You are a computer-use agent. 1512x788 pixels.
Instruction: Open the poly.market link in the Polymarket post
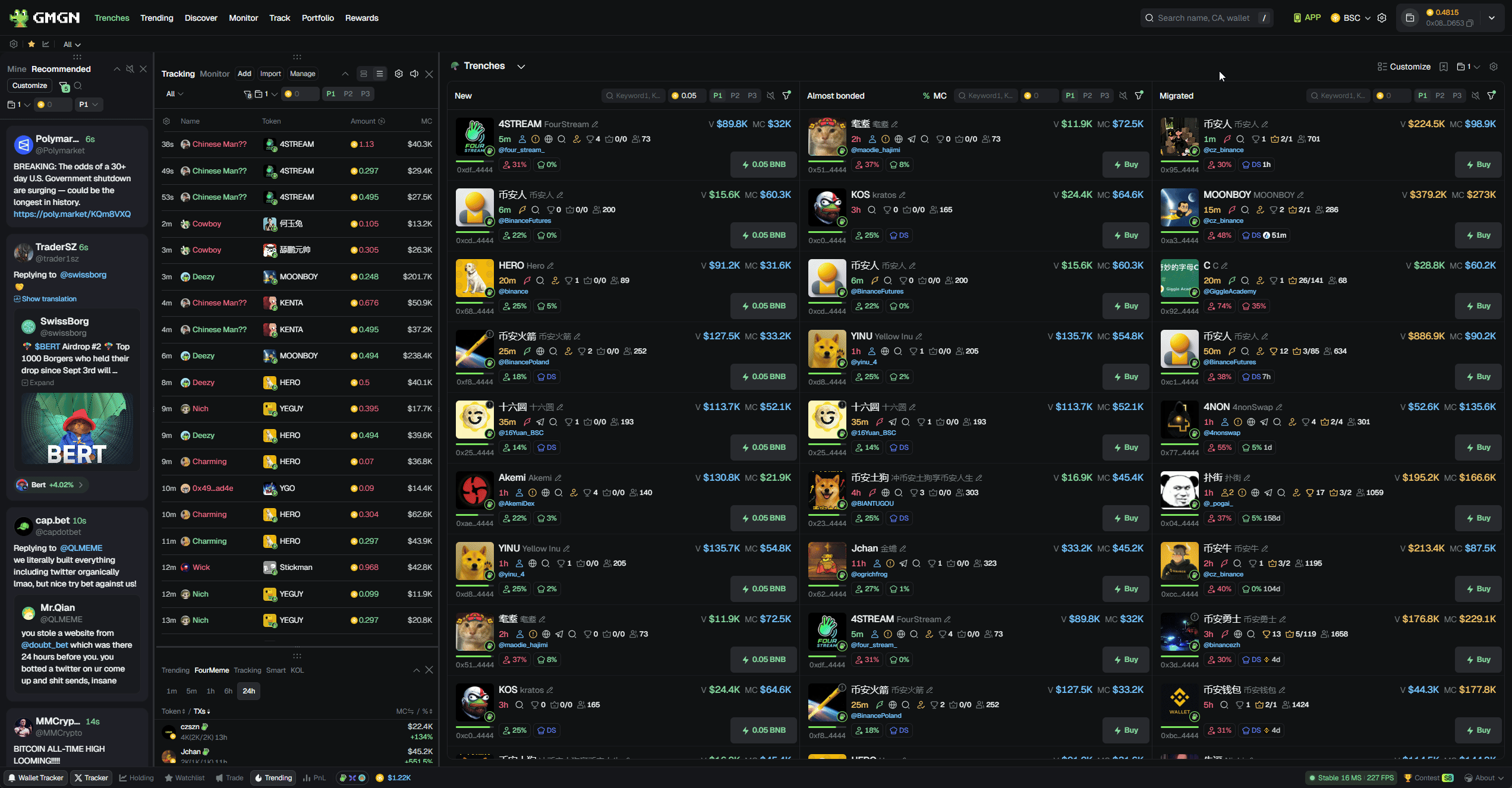(72, 214)
